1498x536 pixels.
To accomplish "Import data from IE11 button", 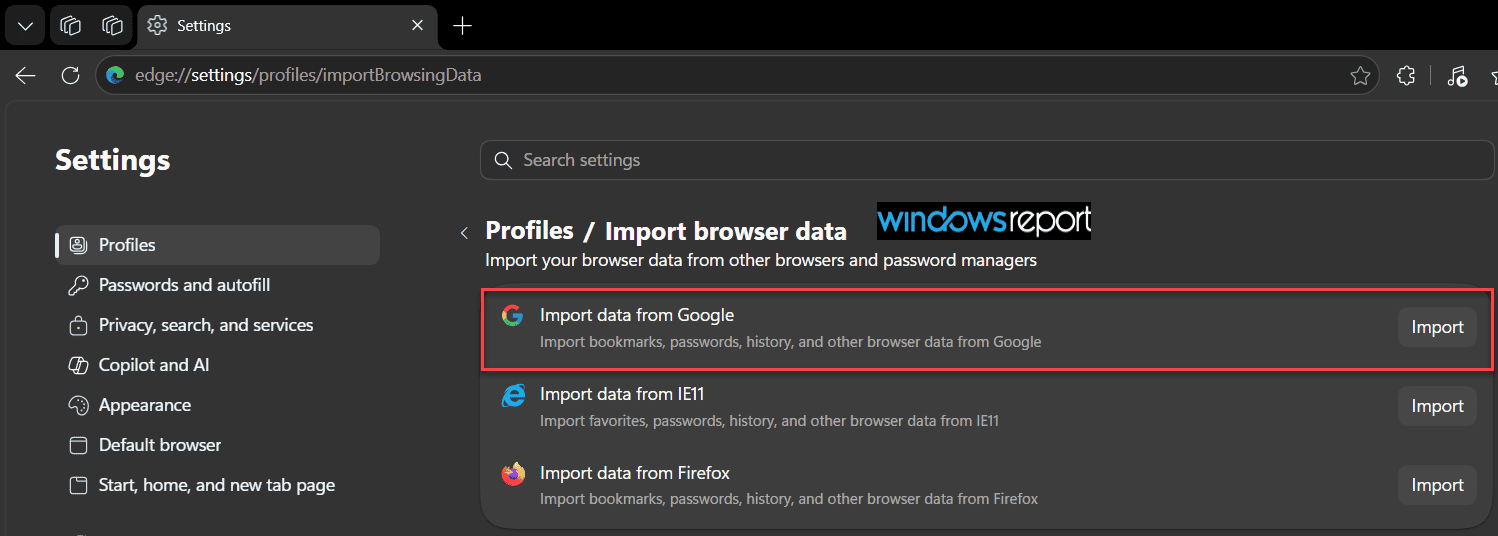I will point(1437,406).
